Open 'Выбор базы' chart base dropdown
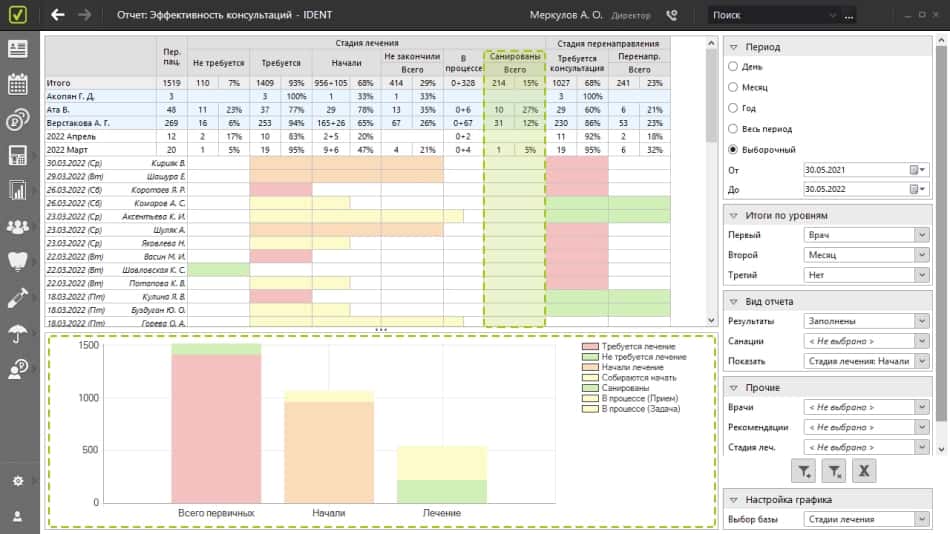950x534 pixels. [x=865, y=519]
